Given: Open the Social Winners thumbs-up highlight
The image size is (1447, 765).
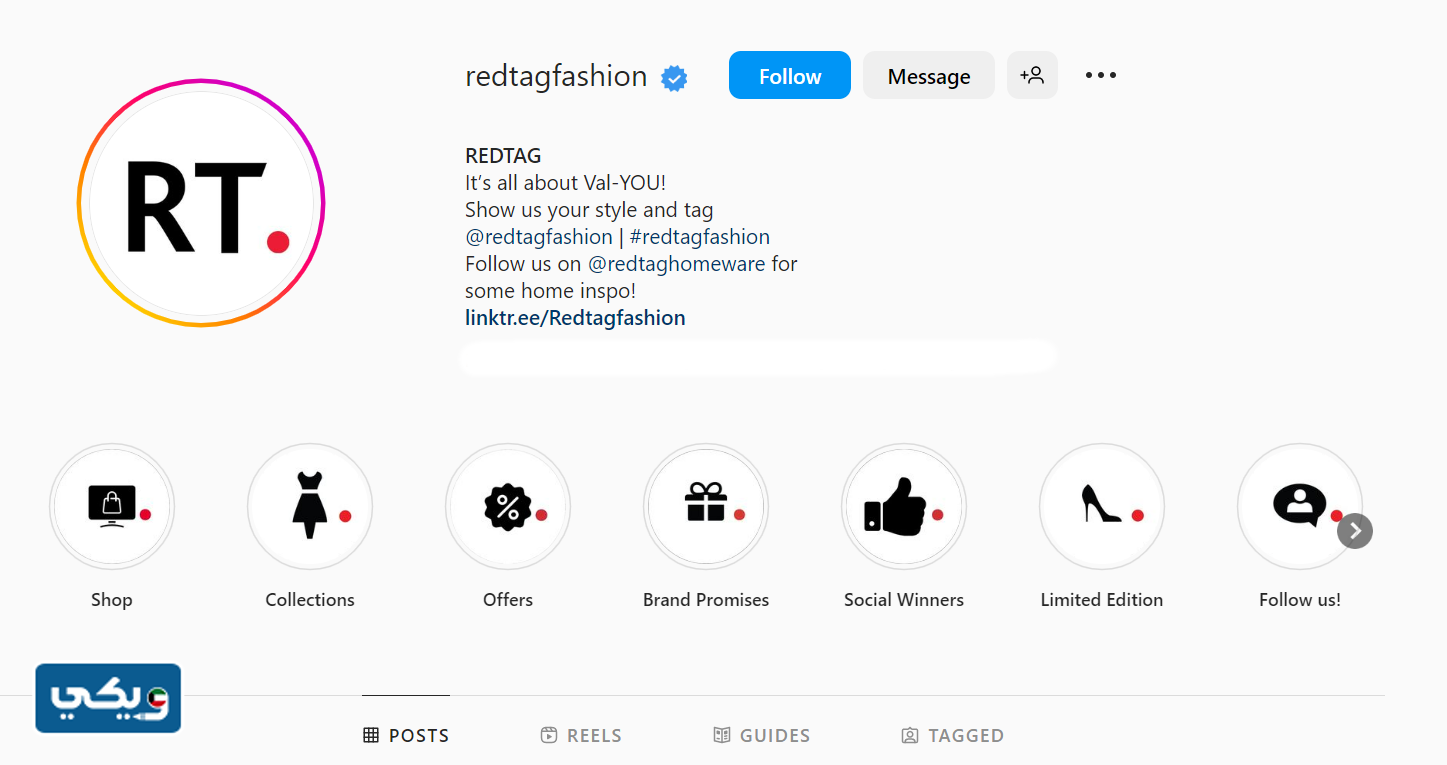Looking at the screenshot, I should point(904,507).
